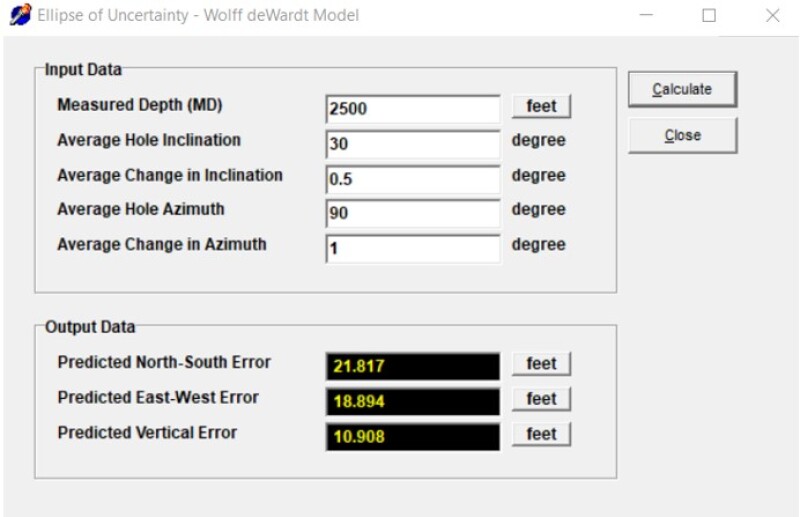800x517 pixels.
Task: Click the Close button below Calculate
Action: (682, 135)
